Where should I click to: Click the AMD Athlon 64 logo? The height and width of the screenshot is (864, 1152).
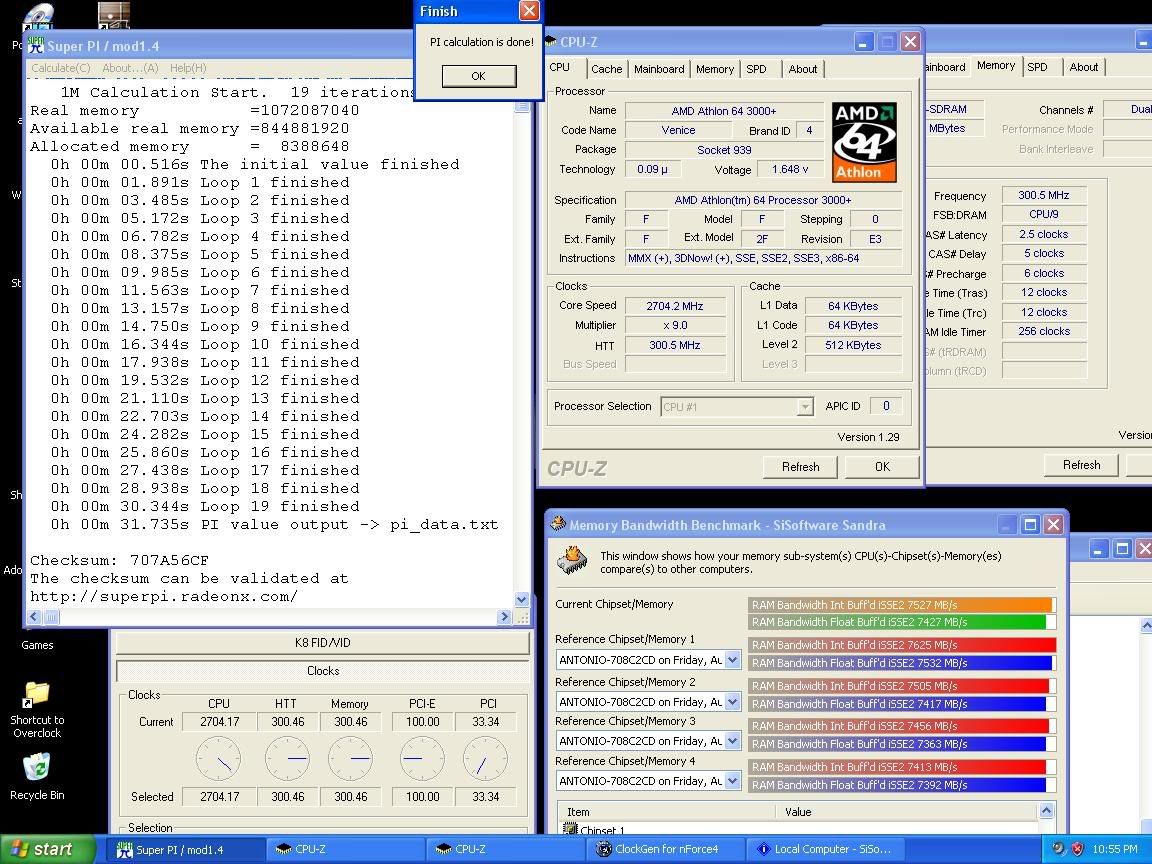tap(865, 141)
